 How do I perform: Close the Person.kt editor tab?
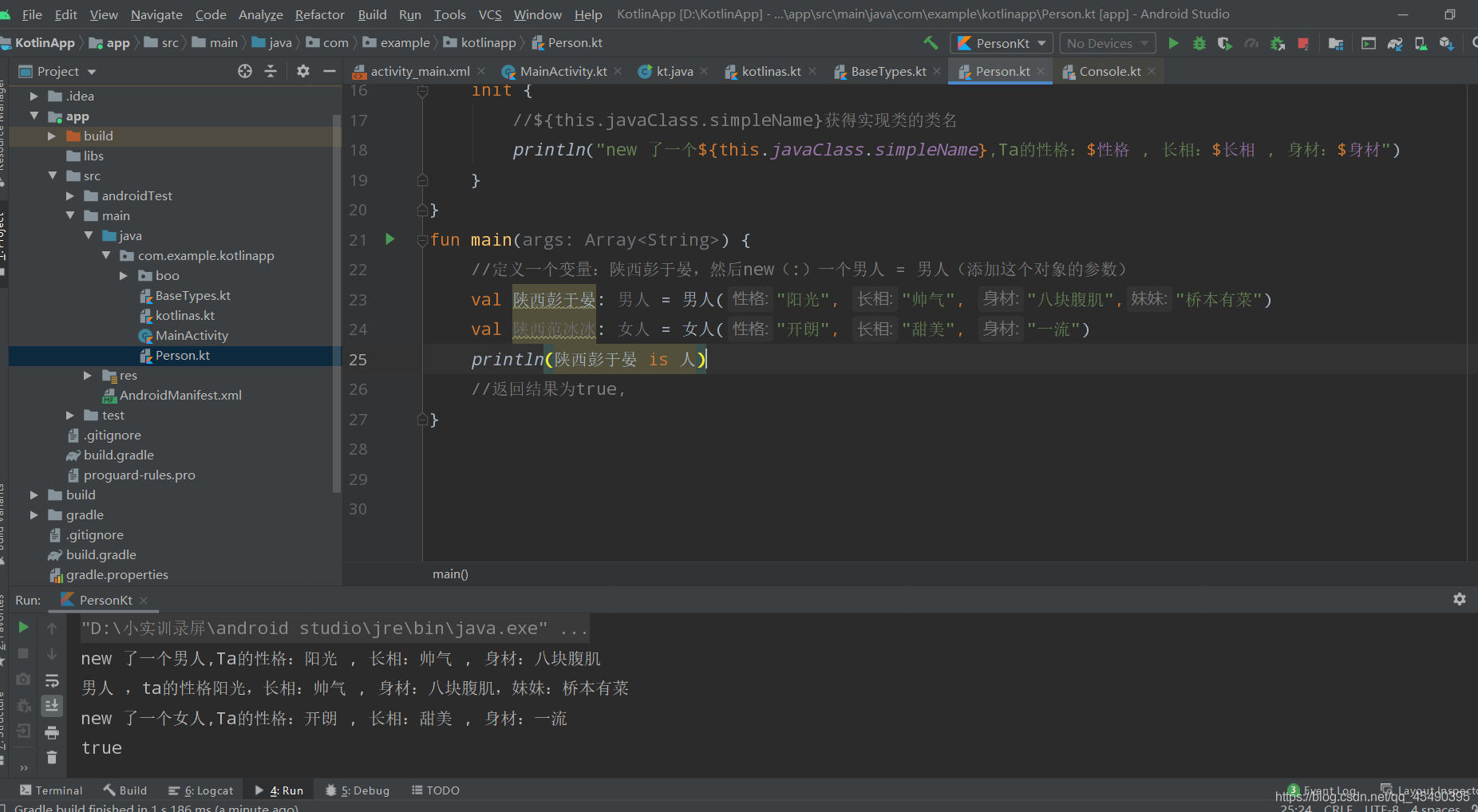point(1041,71)
